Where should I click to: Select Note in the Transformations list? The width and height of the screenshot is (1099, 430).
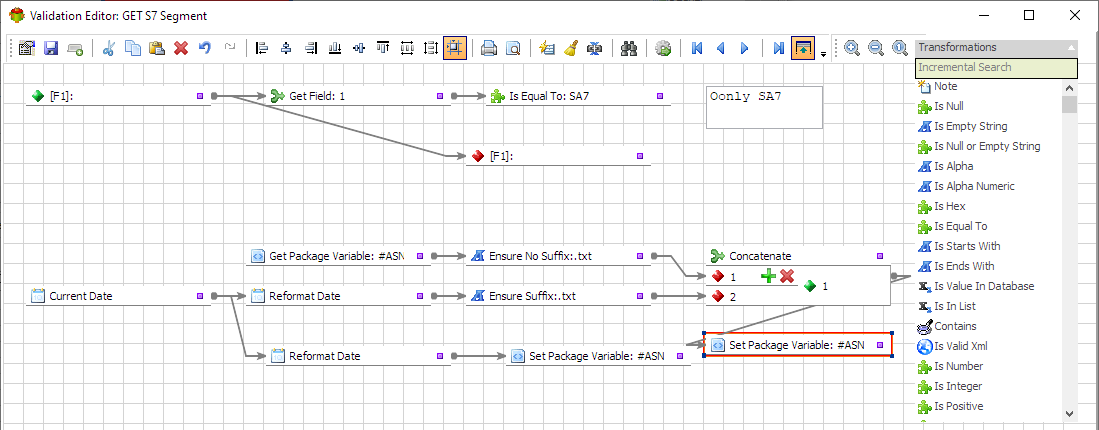coord(945,86)
